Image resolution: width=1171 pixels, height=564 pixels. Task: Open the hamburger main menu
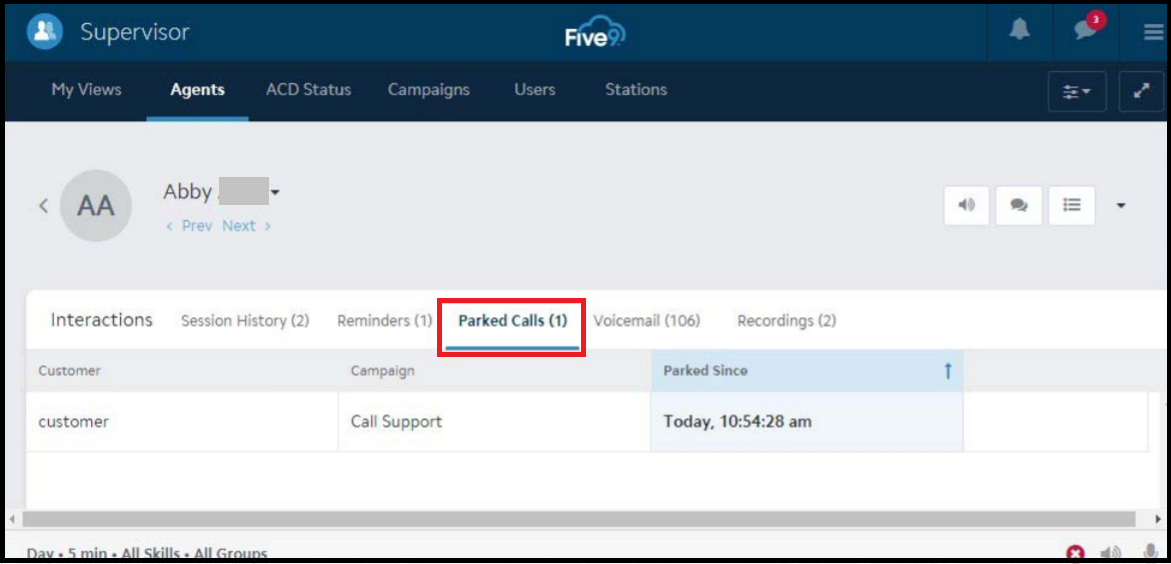point(1154,31)
